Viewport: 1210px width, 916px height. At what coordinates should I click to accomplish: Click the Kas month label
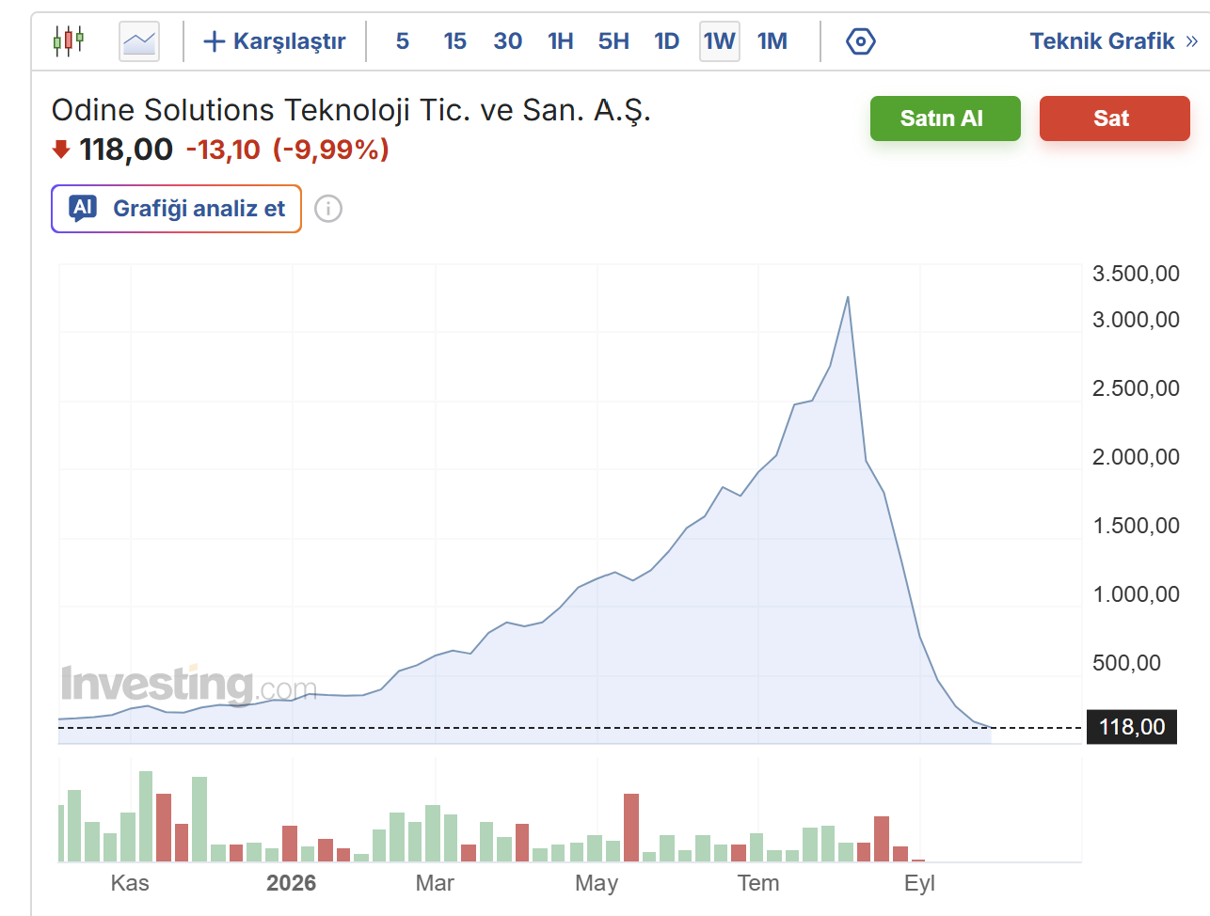(x=130, y=883)
